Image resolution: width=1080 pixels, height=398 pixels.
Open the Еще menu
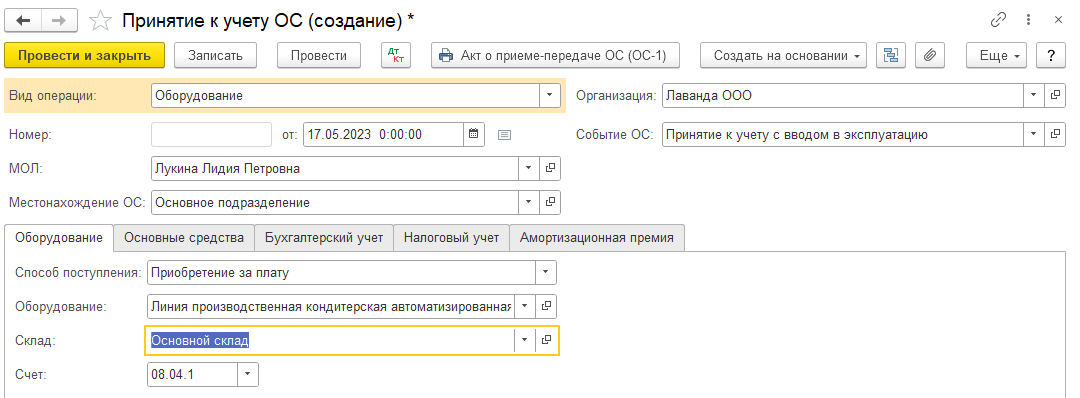tap(997, 56)
